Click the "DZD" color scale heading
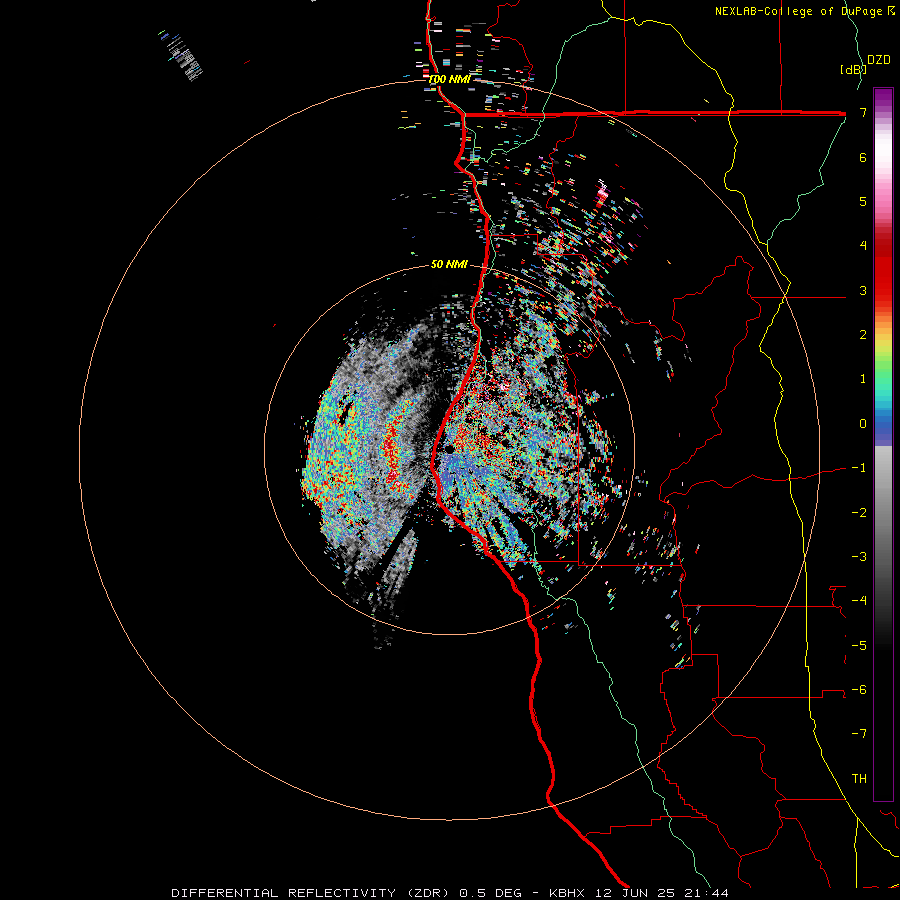This screenshot has height=900, width=900. pyautogui.click(x=879, y=60)
